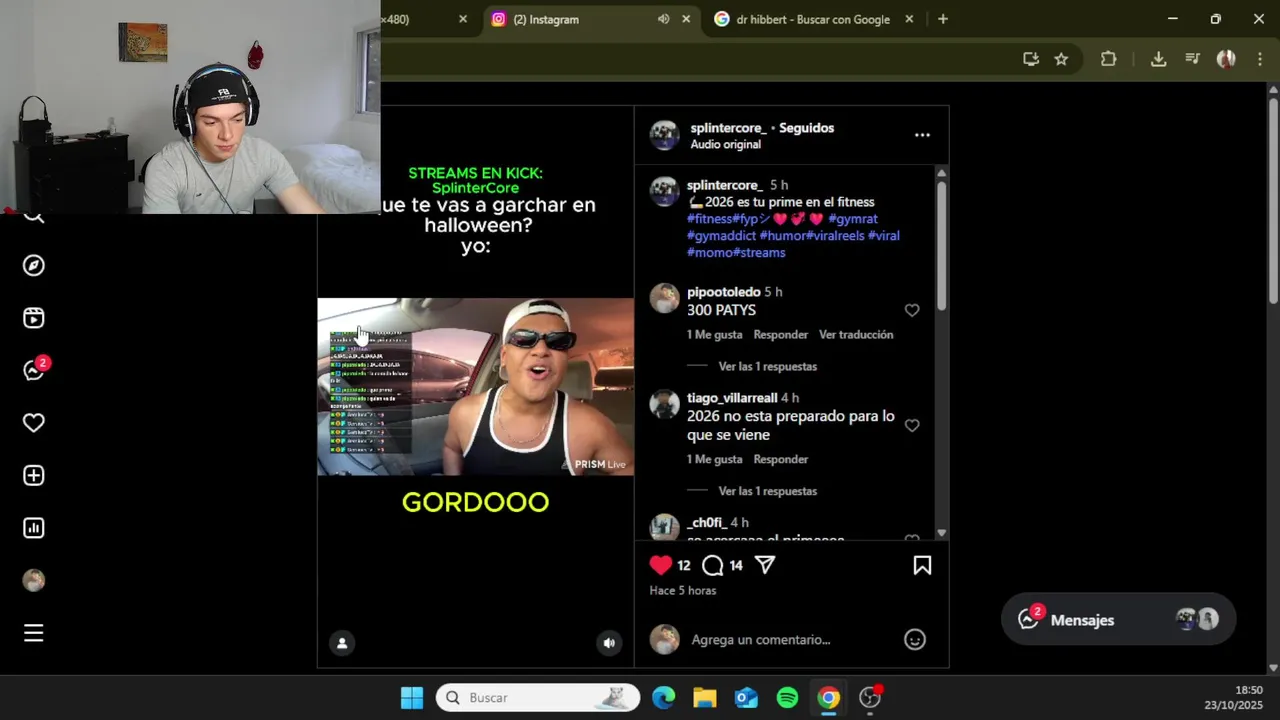The width and height of the screenshot is (1280, 720).
Task: Open #gymrat hashtag
Action: coord(853,219)
